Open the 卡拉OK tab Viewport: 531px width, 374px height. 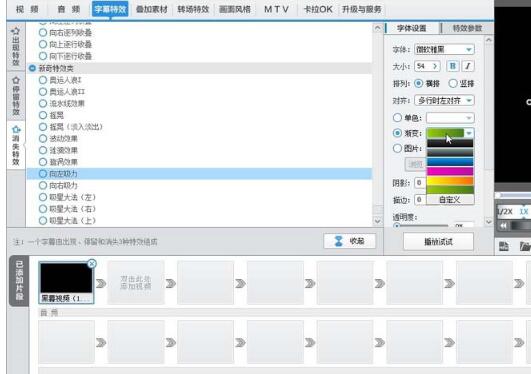(x=318, y=9)
